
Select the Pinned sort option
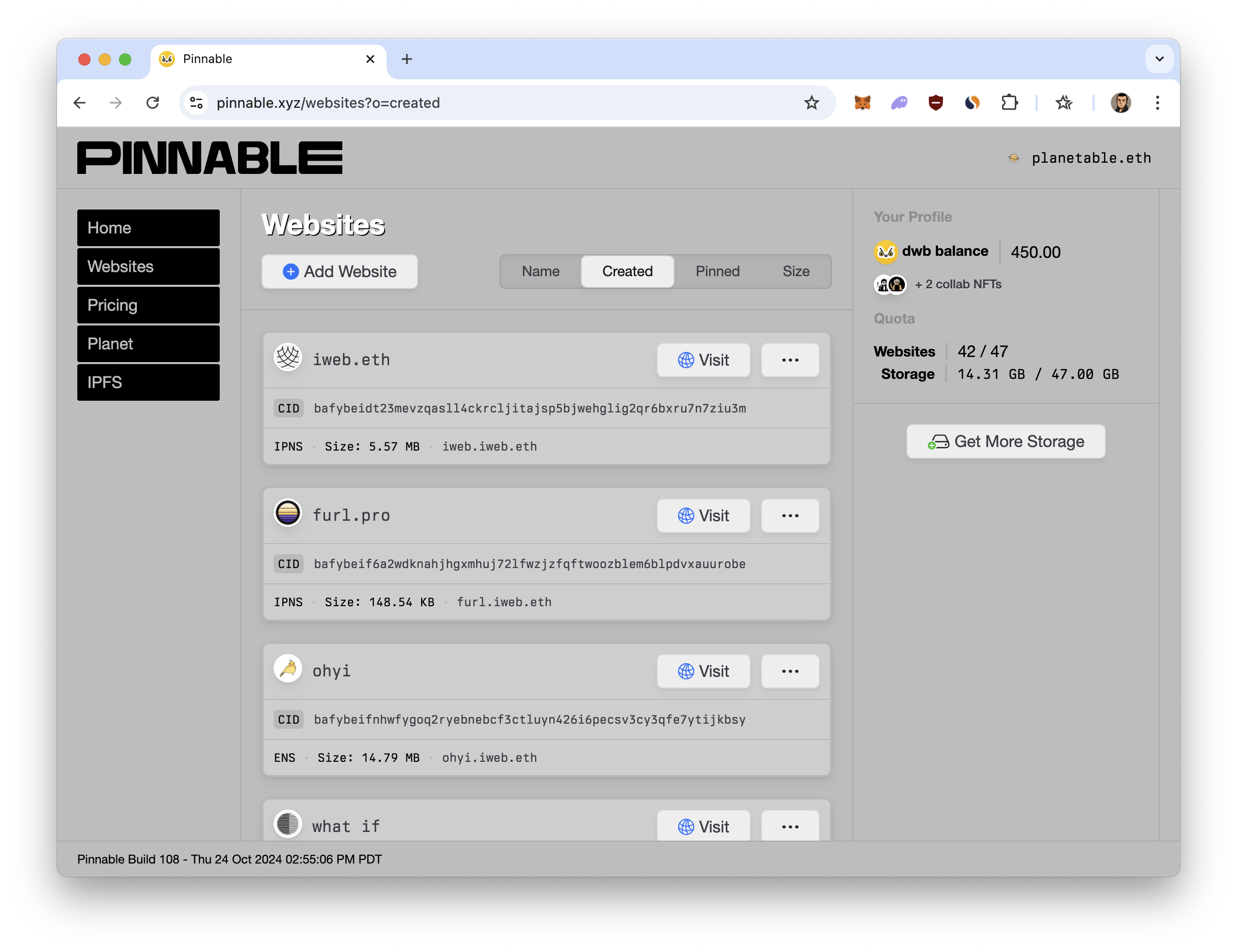click(x=717, y=271)
